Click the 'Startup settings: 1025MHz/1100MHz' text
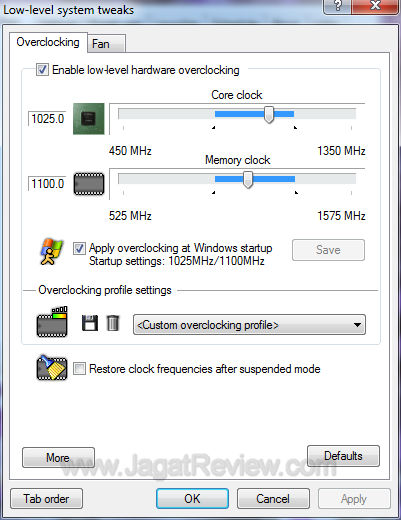The width and height of the screenshot is (401, 520). tap(177, 261)
